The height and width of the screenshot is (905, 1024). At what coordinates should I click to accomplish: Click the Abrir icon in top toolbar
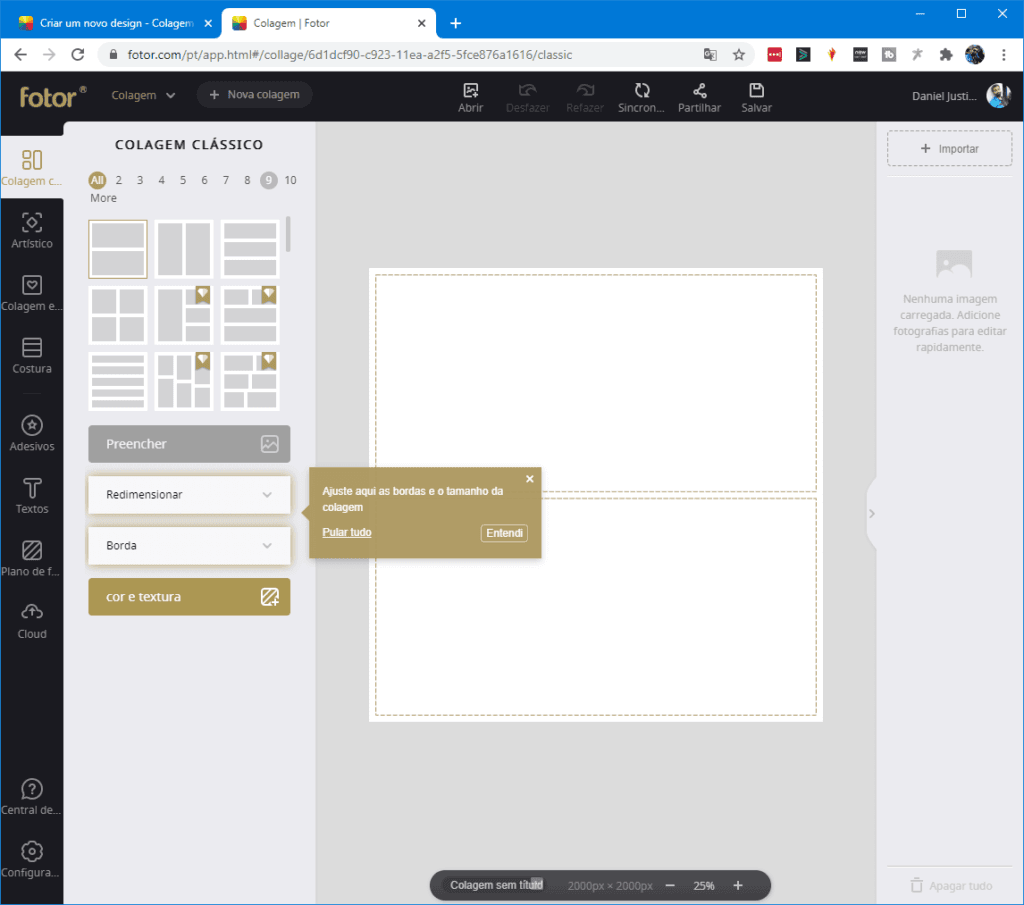tap(471, 91)
